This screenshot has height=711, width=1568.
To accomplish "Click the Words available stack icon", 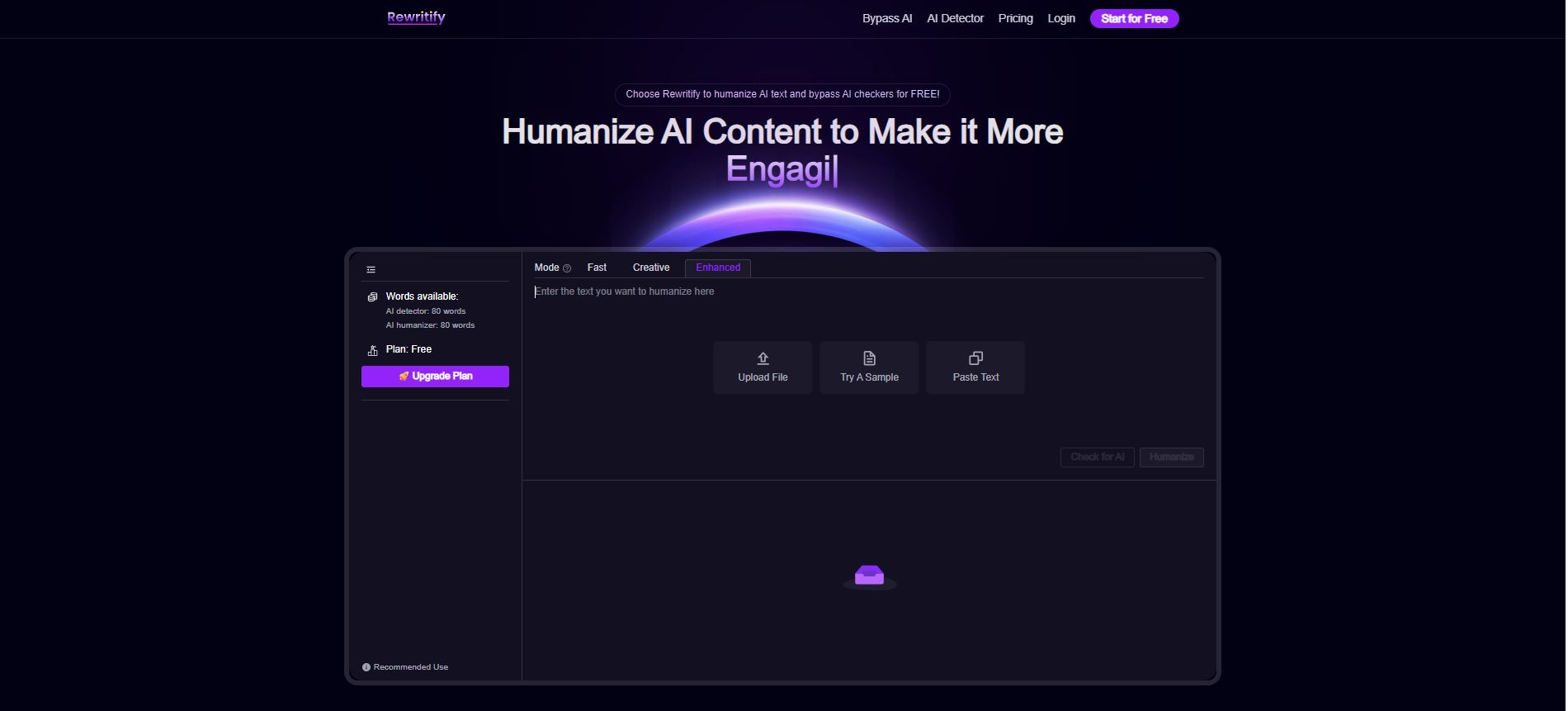I will point(372,297).
